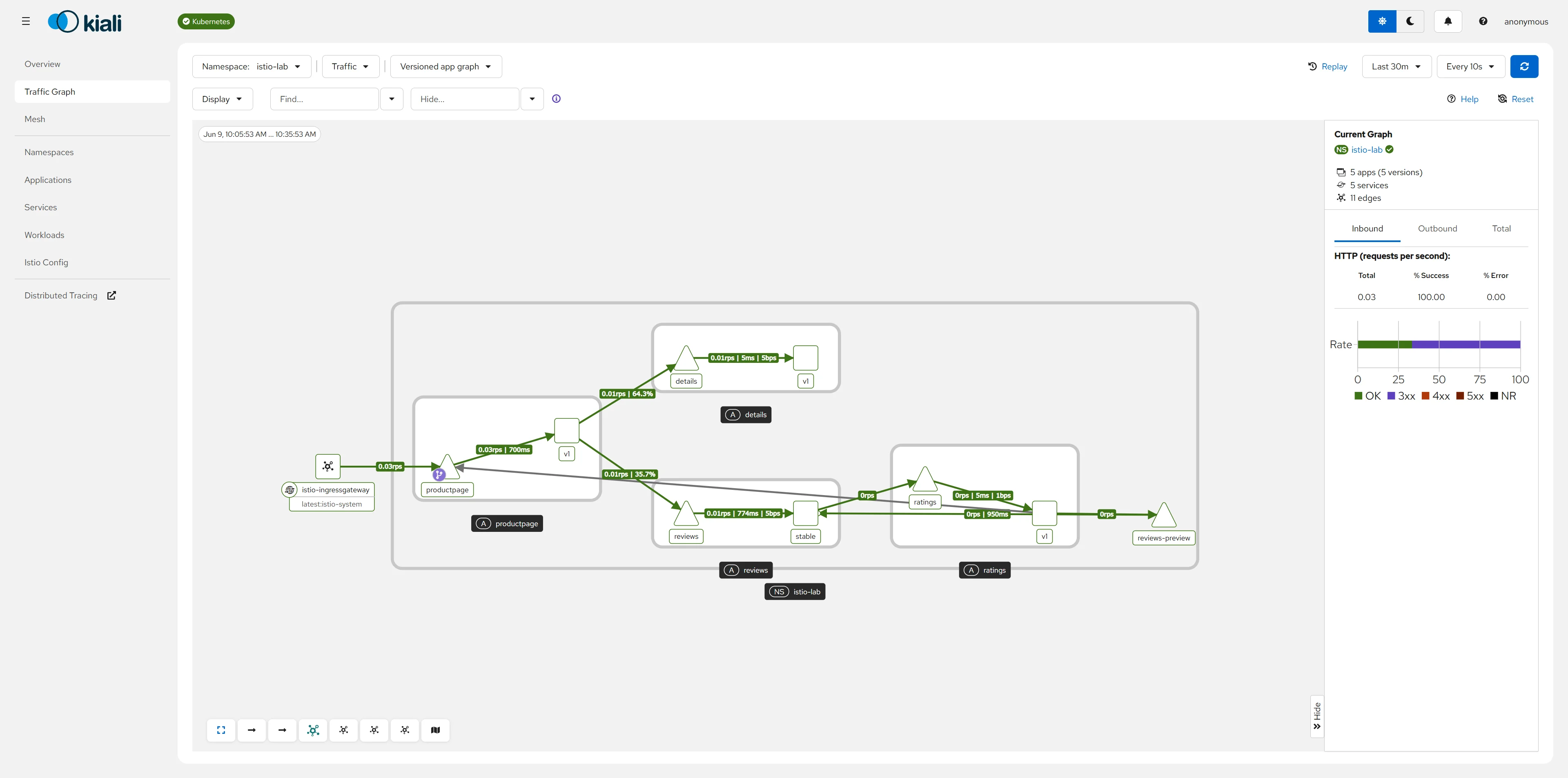Select the ratings v1 workload square

click(1045, 513)
